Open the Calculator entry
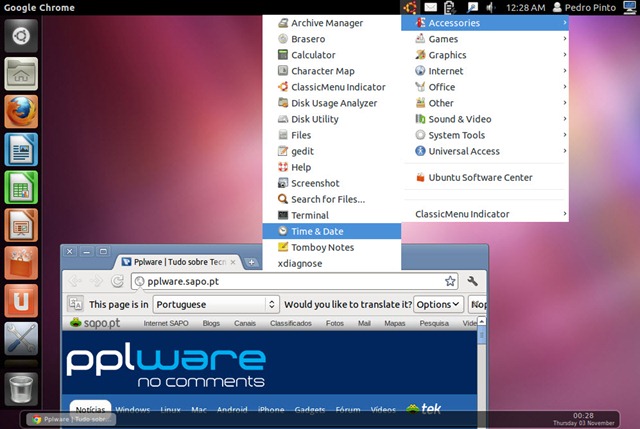The height and width of the screenshot is (429, 640). tap(332, 55)
